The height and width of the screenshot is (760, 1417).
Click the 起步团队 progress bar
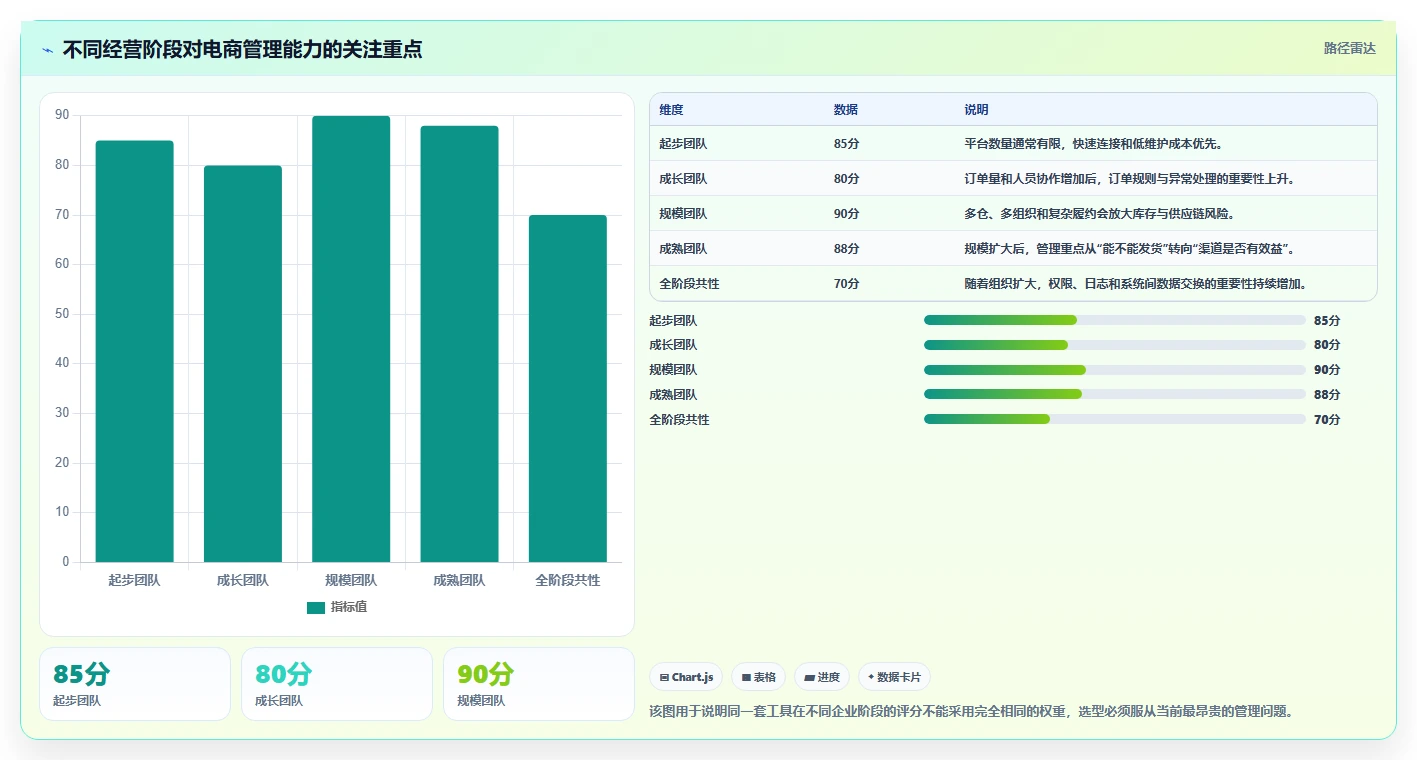click(x=1115, y=320)
